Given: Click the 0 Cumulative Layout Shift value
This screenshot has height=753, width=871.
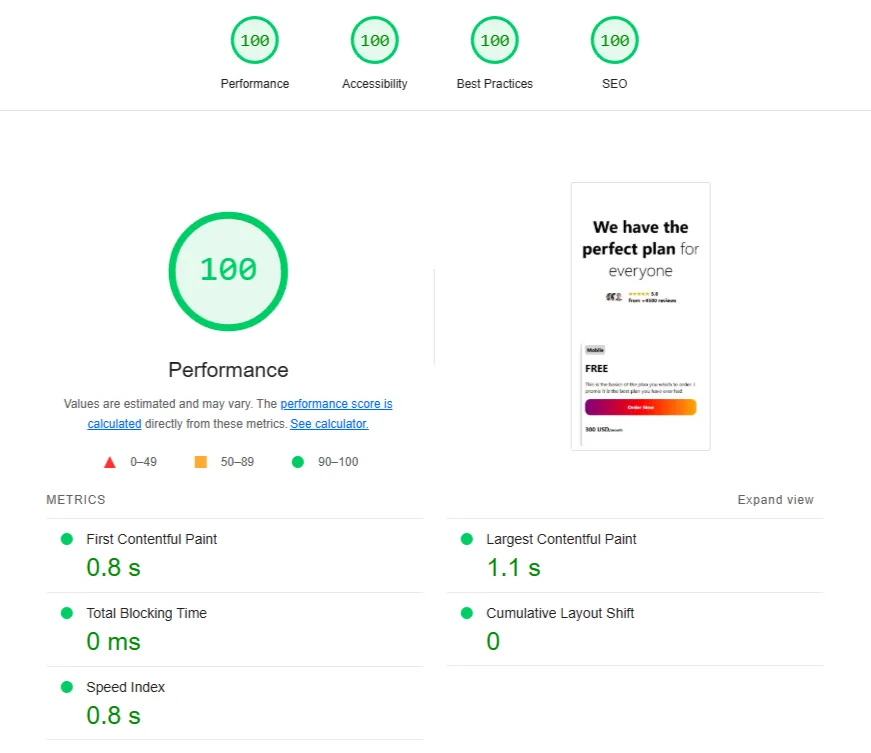Looking at the screenshot, I should [x=493, y=641].
